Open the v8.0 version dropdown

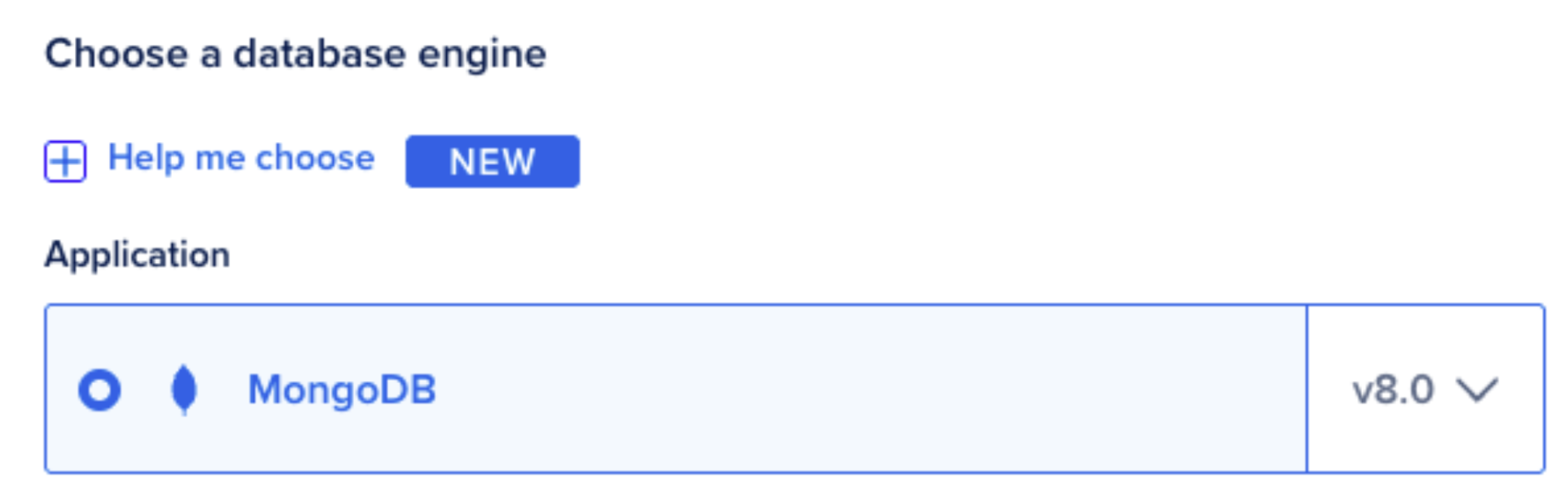pyautogui.click(x=1424, y=390)
